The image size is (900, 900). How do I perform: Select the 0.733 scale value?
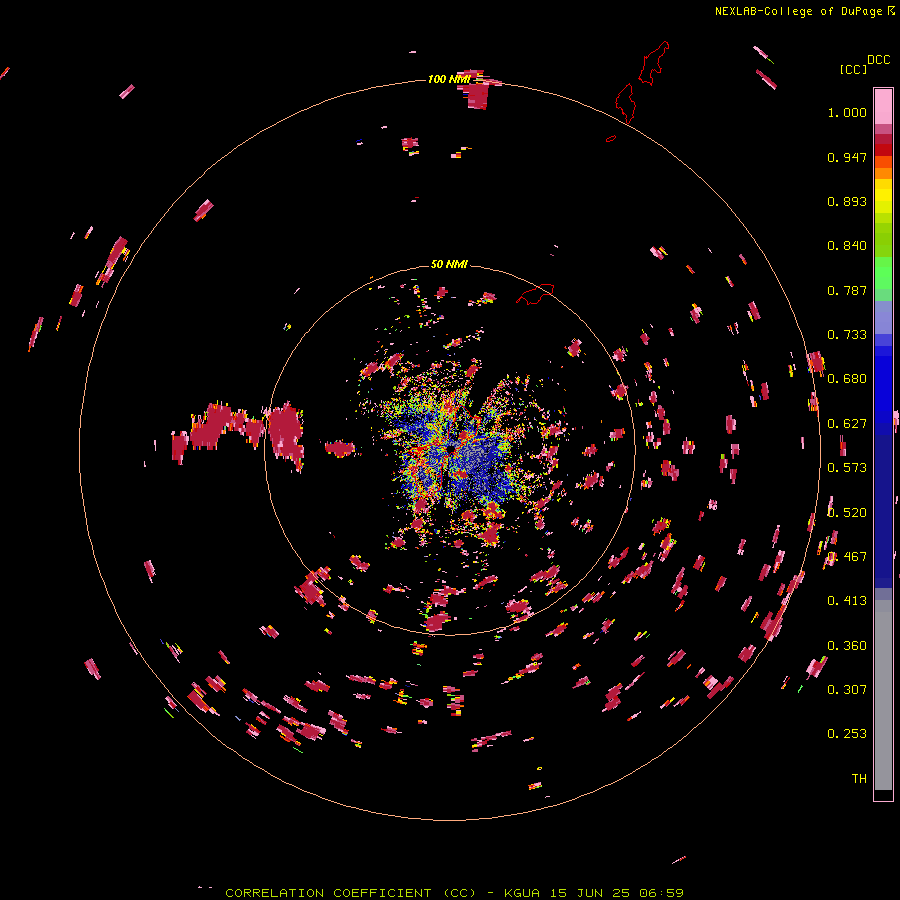[x=847, y=335]
